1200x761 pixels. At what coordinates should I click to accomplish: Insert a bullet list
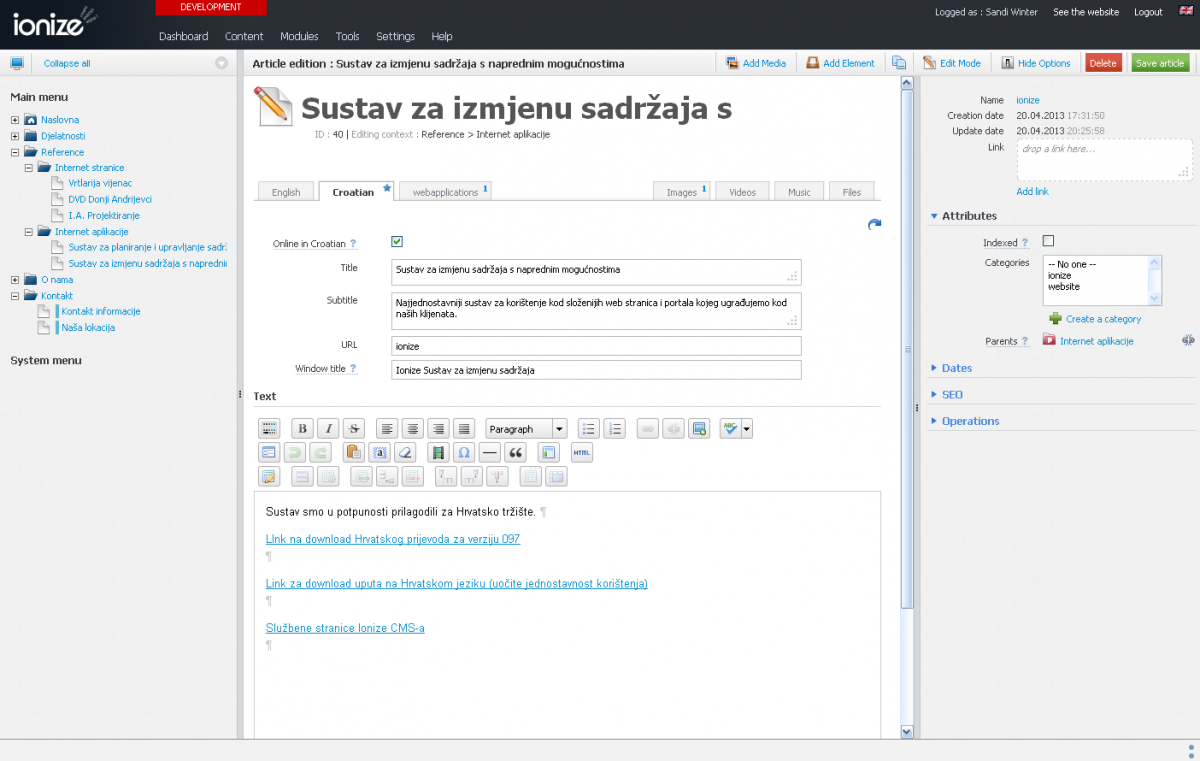pyautogui.click(x=589, y=429)
